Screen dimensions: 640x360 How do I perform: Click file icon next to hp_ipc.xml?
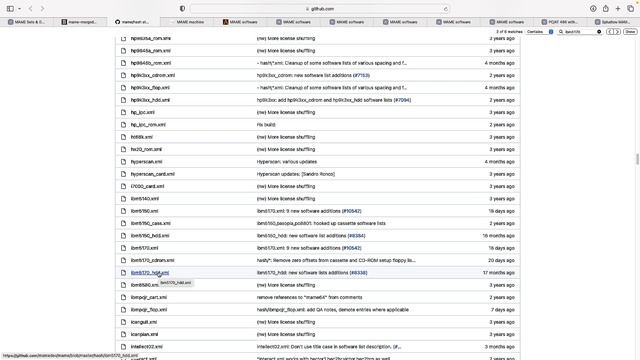(123, 112)
